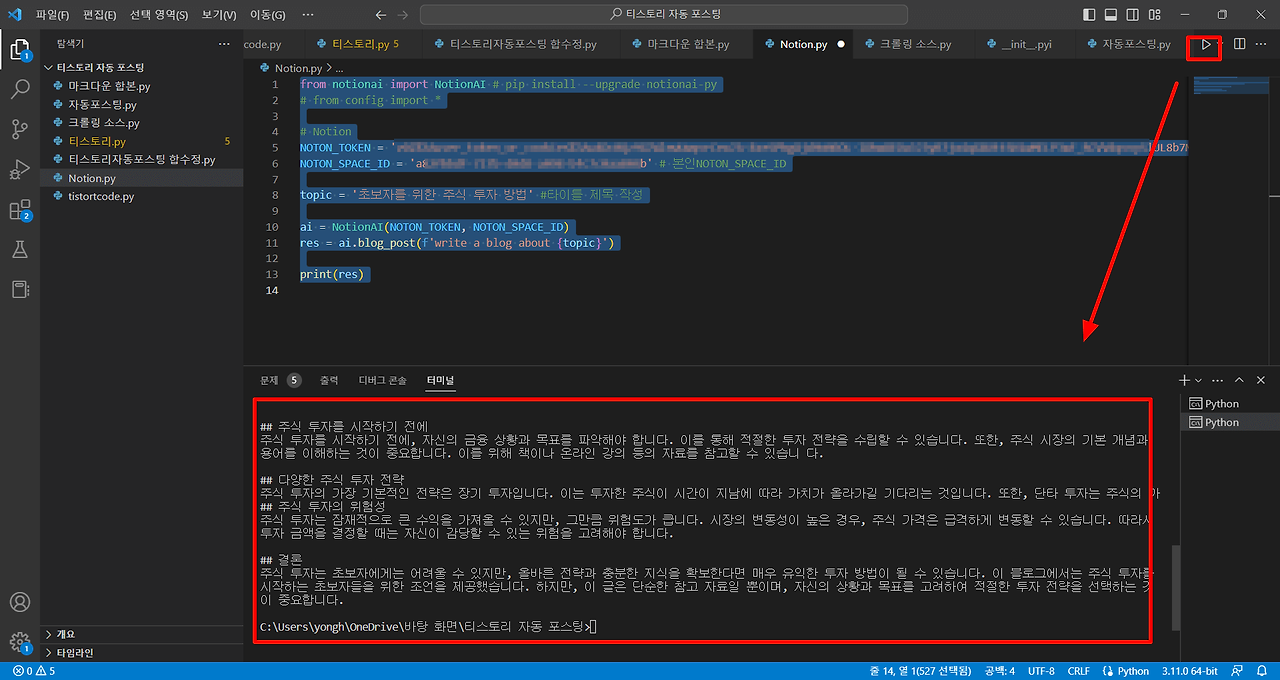This screenshot has height=680, width=1280.
Task: Switch to the 문제 panel tab
Action: tap(280, 380)
